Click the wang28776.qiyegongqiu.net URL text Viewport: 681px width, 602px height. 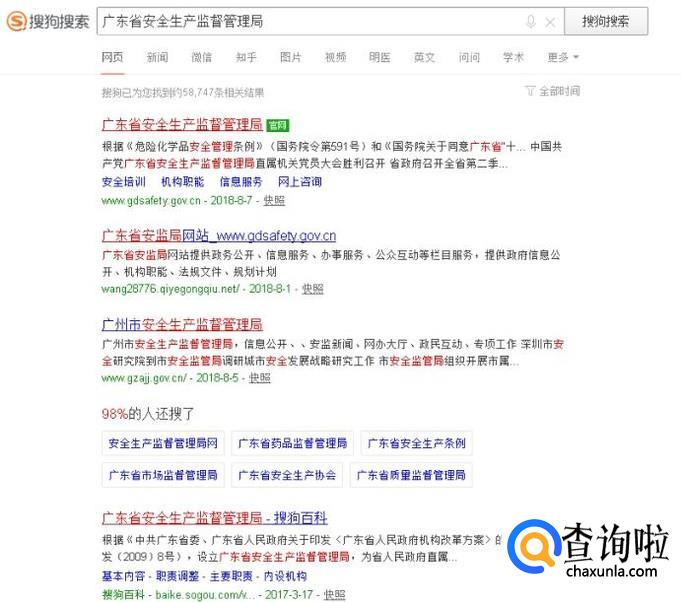[170, 289]
